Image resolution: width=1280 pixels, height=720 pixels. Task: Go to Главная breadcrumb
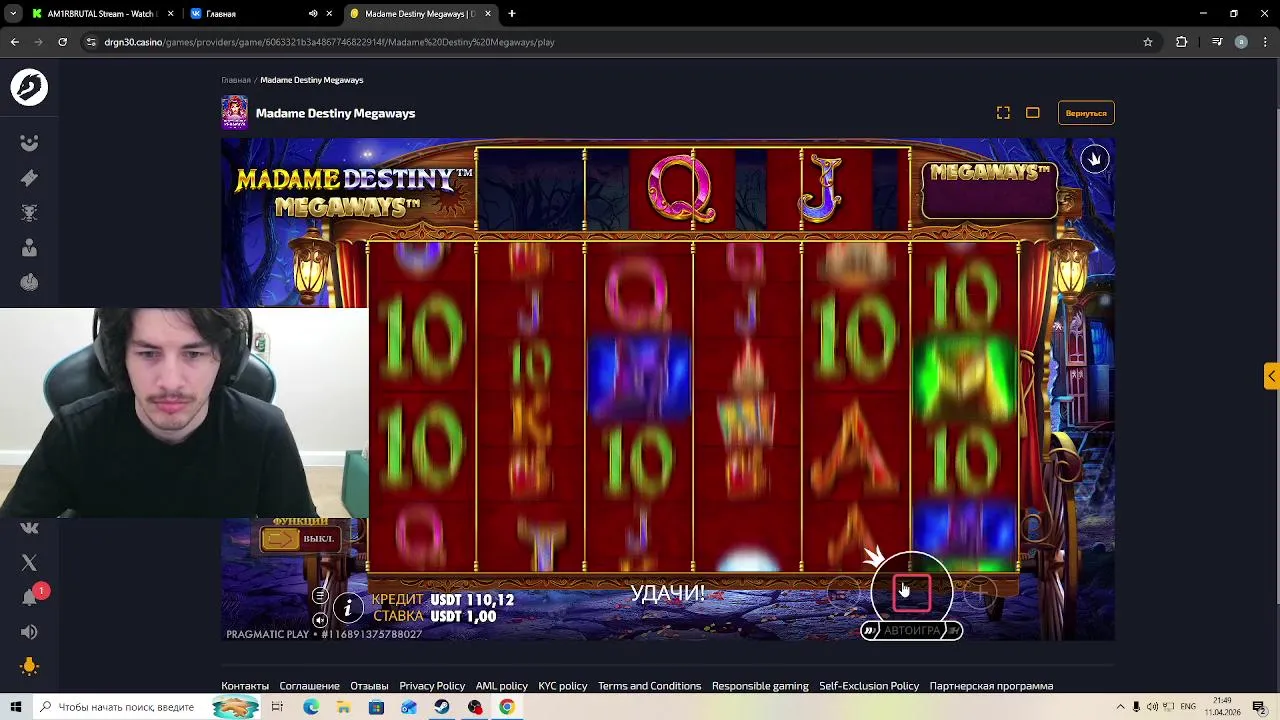(x=236, y=80)
